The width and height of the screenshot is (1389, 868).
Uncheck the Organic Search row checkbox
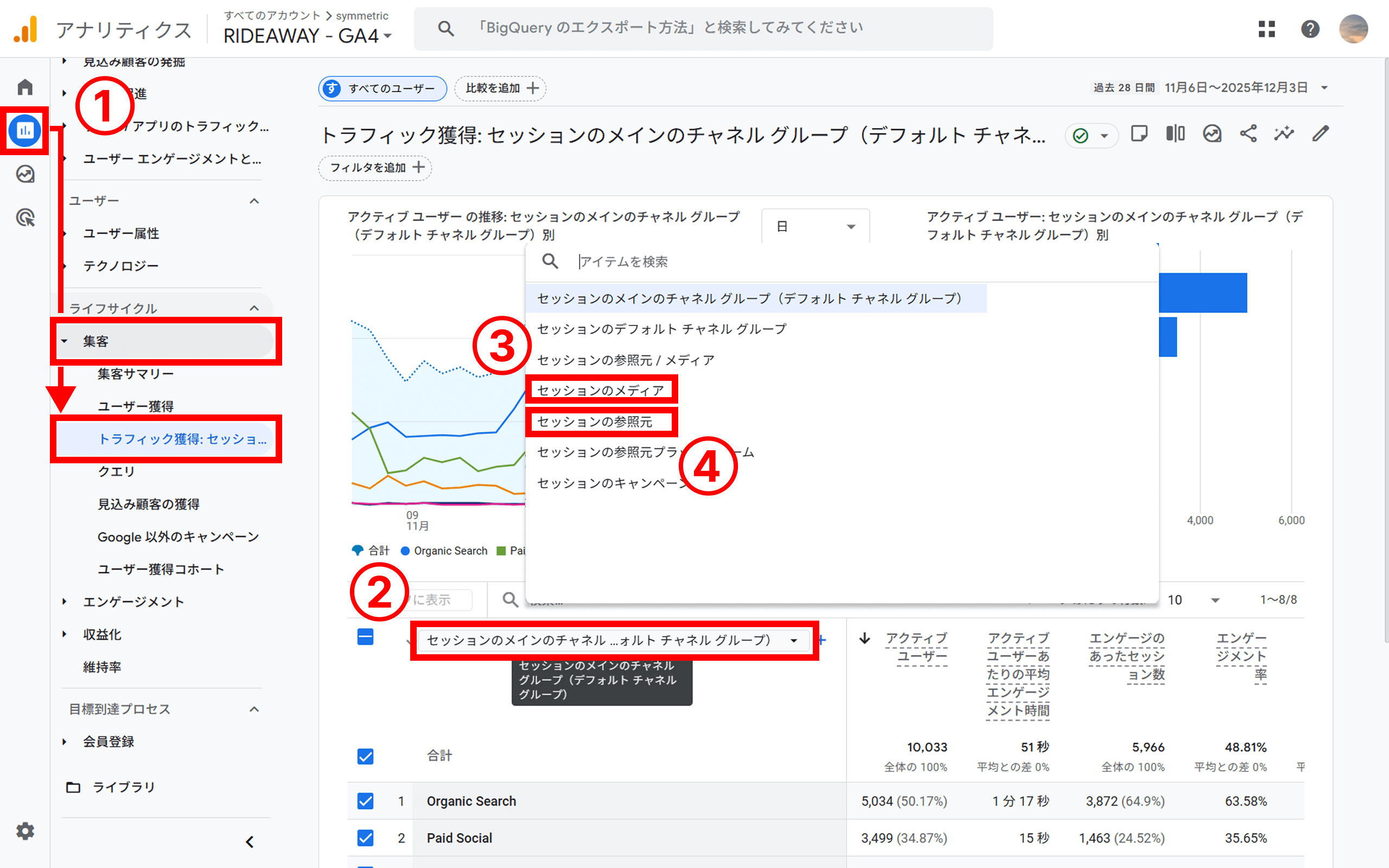(365, 801)
